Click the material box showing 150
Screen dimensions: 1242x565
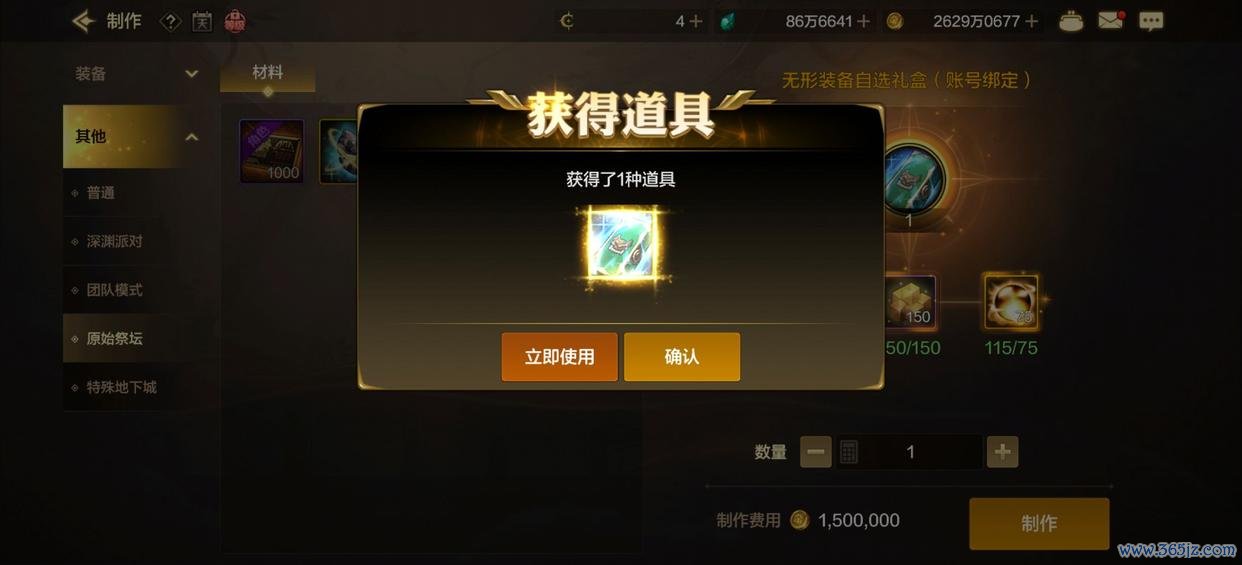point(910,302)
